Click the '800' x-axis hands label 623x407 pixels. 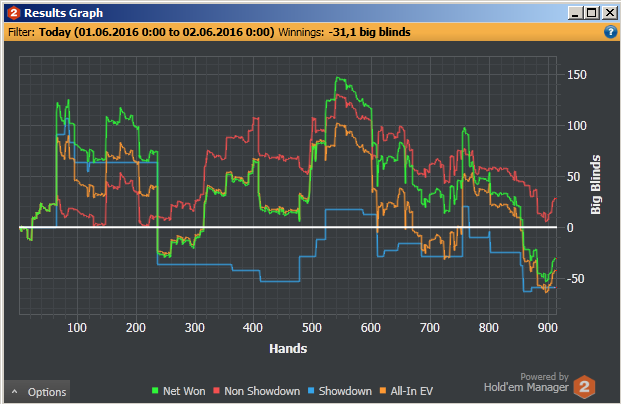489,328
